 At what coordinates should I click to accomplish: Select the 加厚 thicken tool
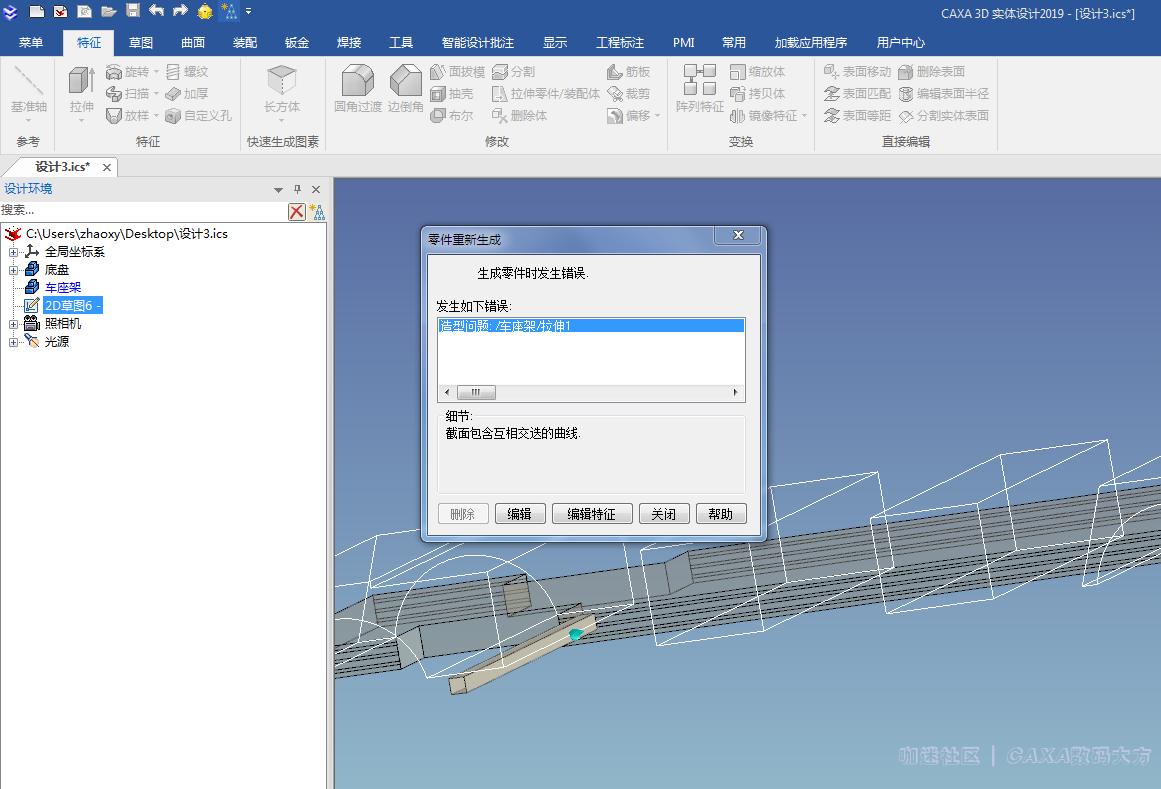187,94
